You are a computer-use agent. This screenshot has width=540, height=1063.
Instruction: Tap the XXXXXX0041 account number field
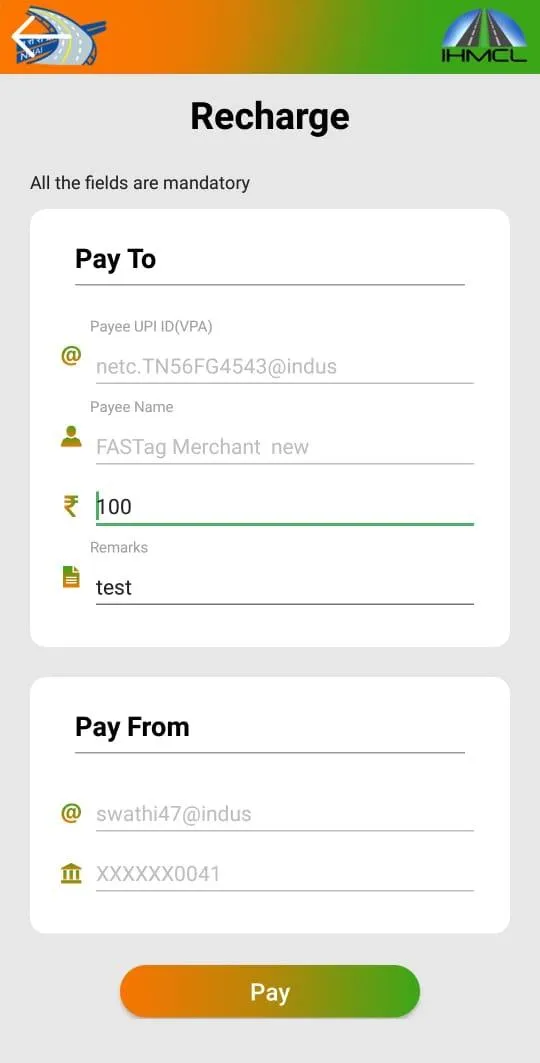(x=285, y=875)
